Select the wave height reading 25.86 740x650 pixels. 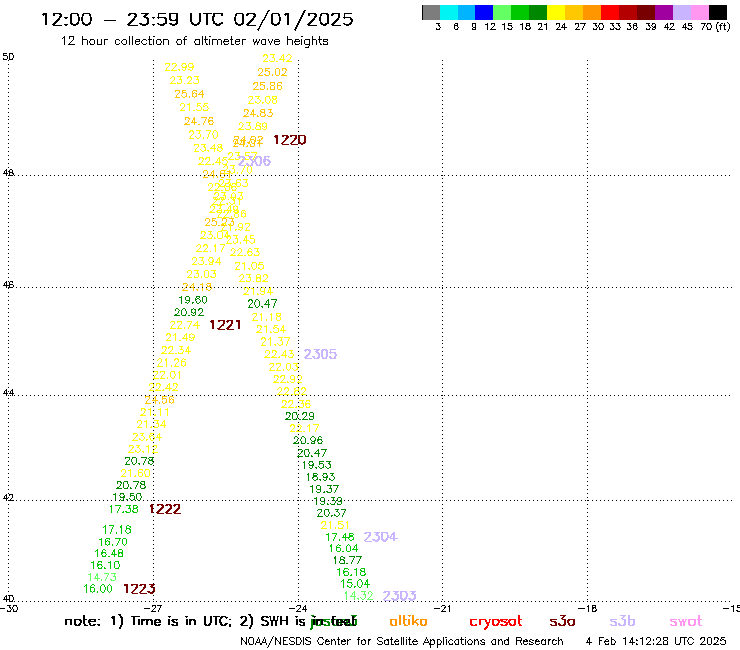click(x=268, y=86)
